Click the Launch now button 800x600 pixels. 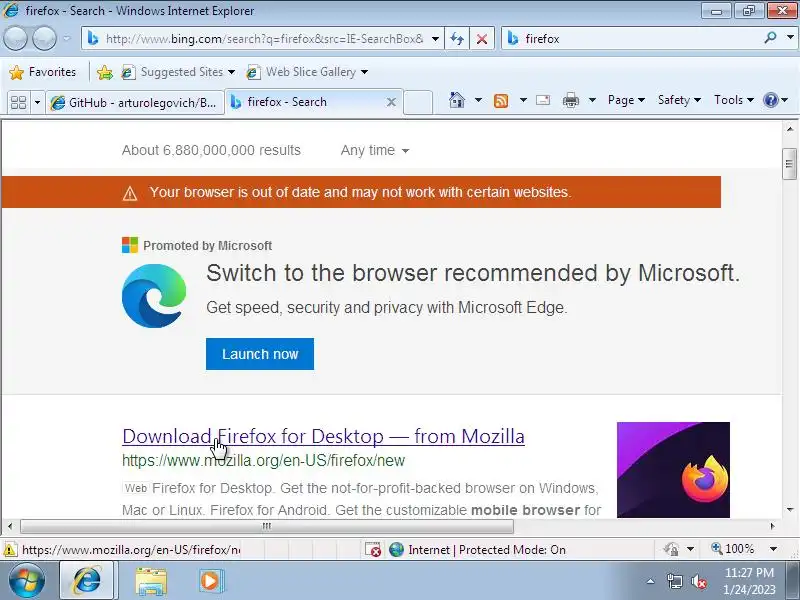(x=260, y=354)
